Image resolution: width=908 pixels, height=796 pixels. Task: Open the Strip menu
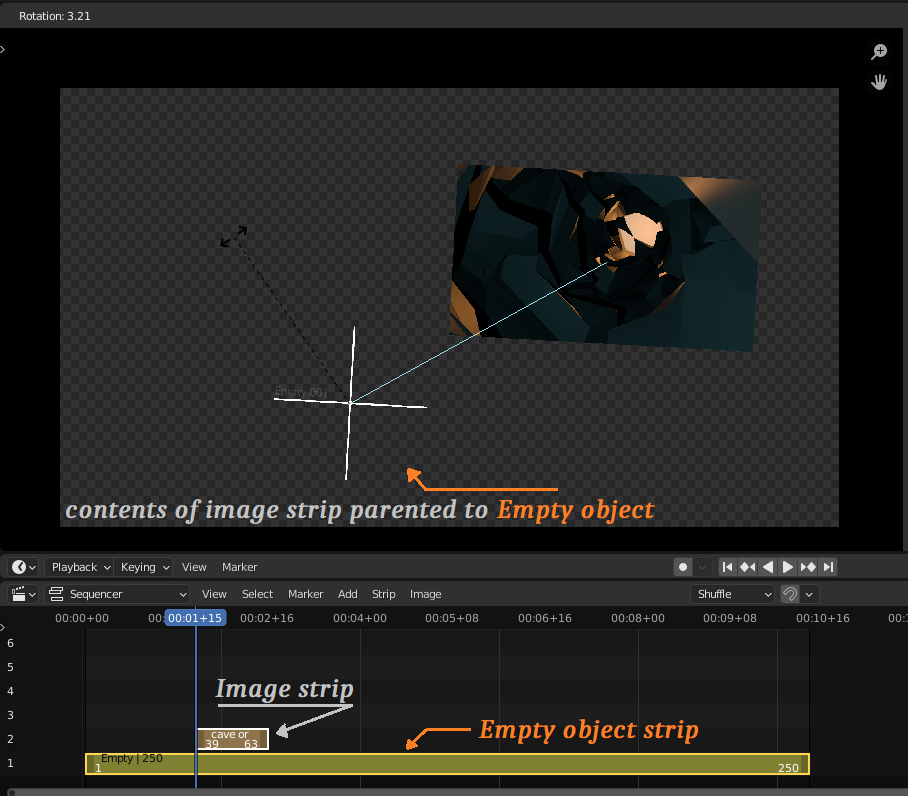click(x=383, y=594)
